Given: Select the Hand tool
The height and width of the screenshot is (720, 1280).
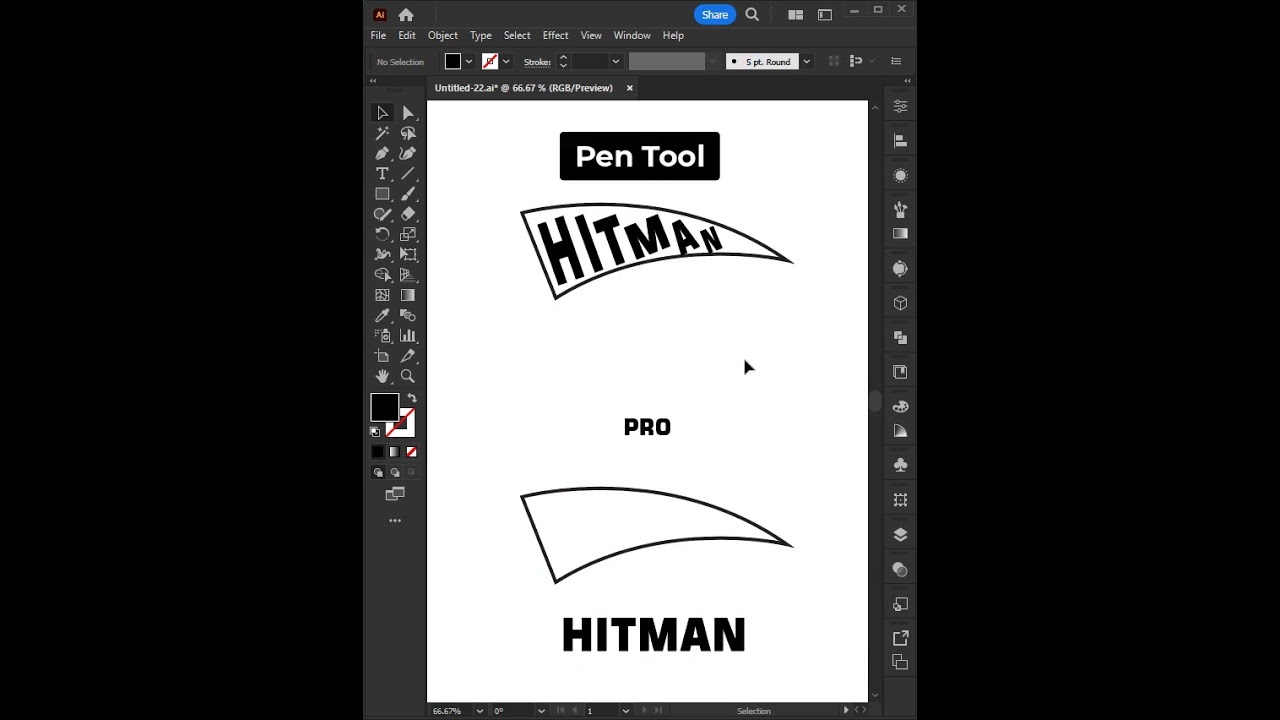Looking at the screenshot, I should (x=382, y=376).
